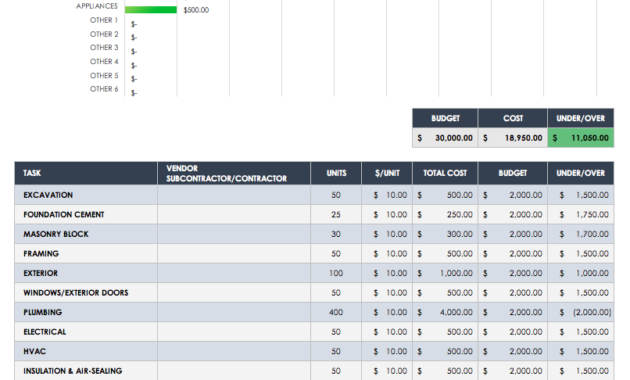Select the PLUMBING task cell
This screenshot has width=630, height=380.
point(86,312)
